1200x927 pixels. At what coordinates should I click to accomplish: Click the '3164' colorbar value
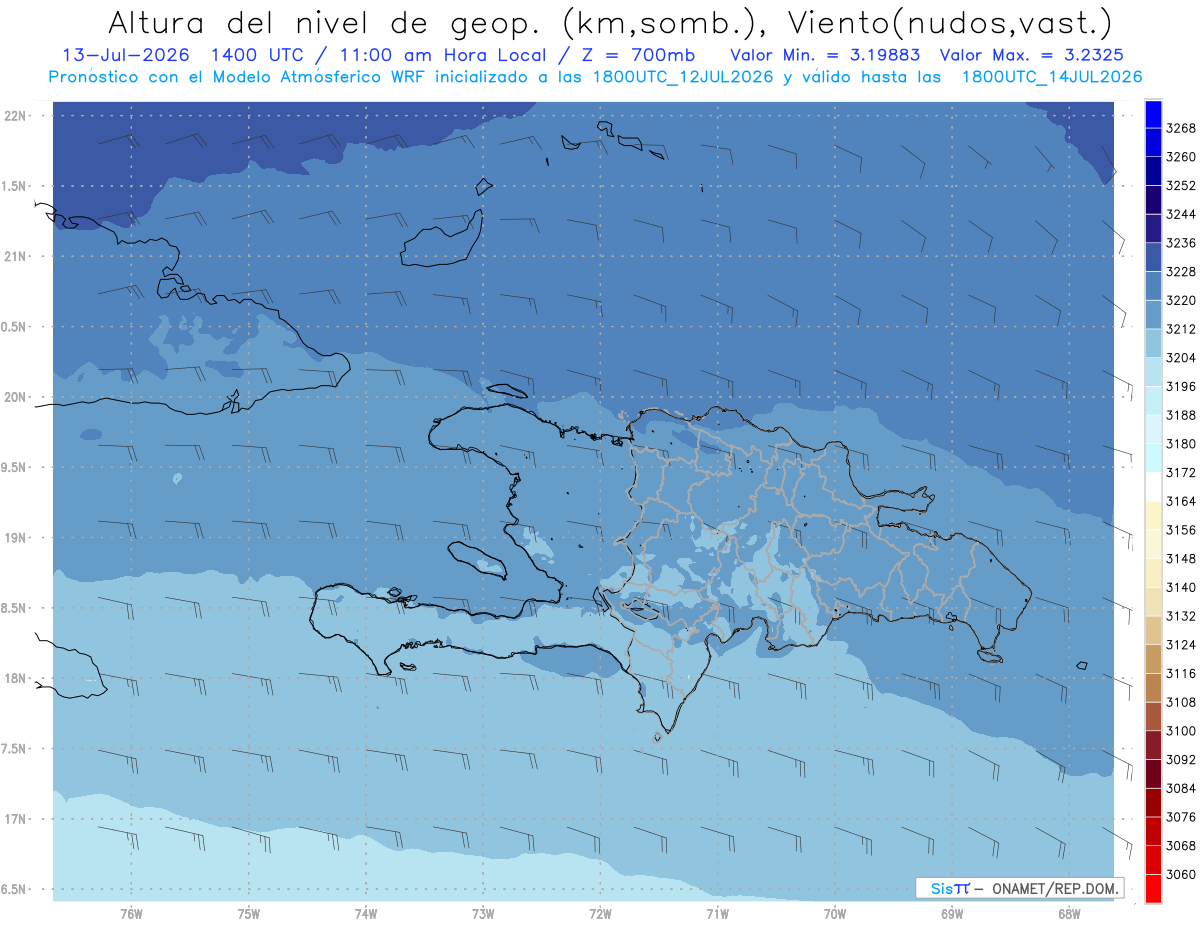1181,501
